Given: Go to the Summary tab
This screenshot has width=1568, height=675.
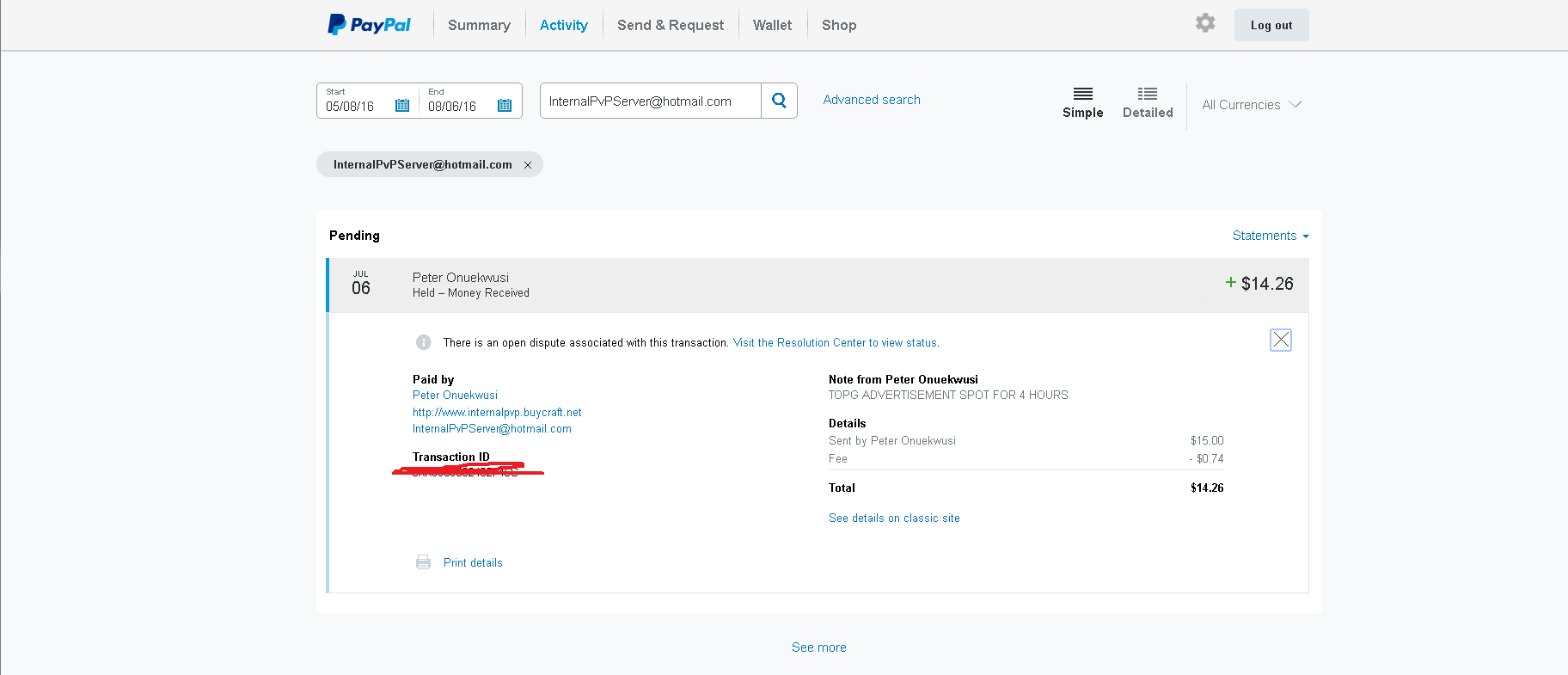Looking at the screenshot, I should 479,26.
